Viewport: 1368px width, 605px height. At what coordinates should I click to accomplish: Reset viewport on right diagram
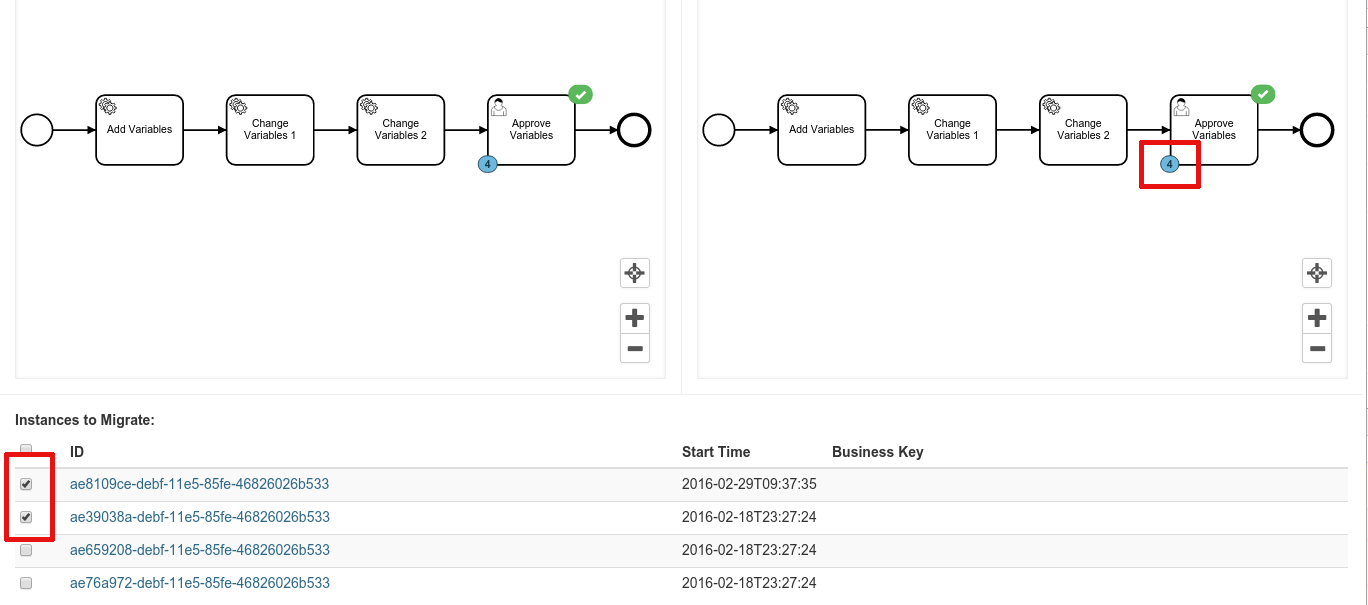(x=1317, y=272)
